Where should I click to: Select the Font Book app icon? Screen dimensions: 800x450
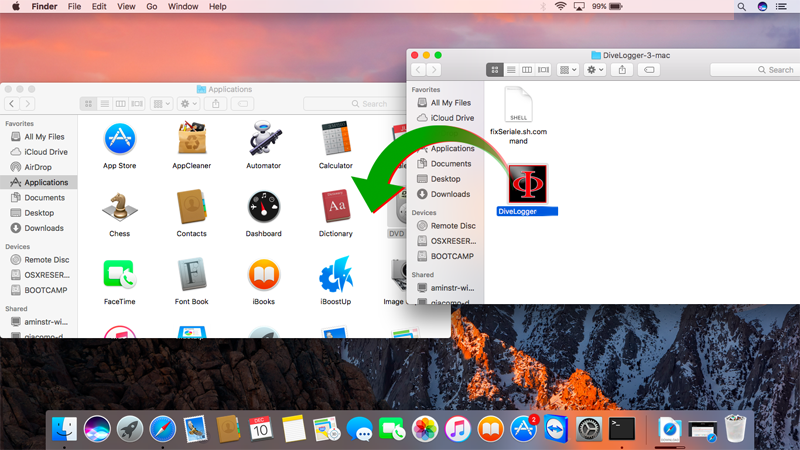(x=191, y=274)
